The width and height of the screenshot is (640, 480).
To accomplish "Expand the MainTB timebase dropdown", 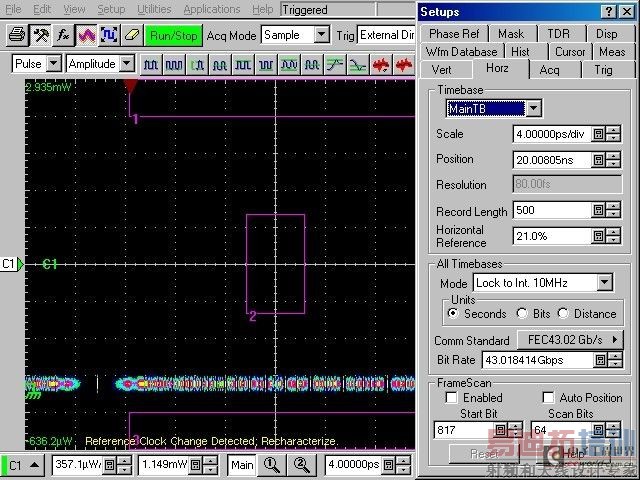I will [533, 108].
